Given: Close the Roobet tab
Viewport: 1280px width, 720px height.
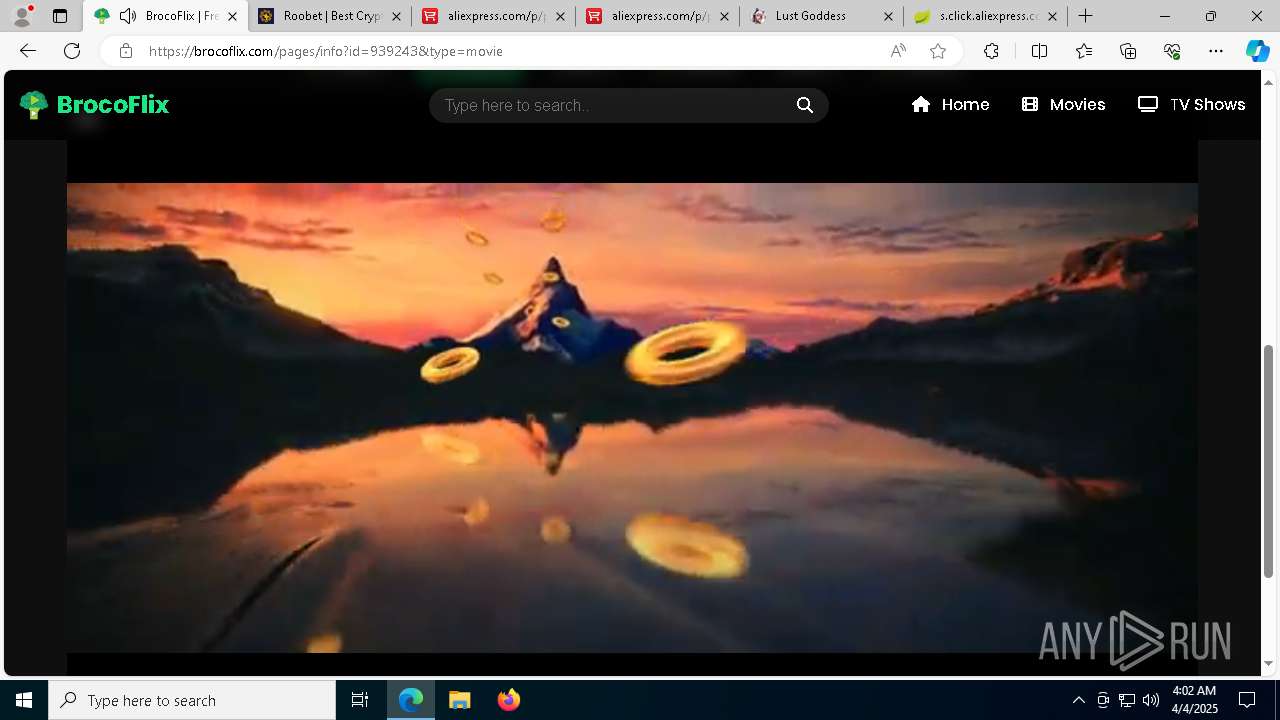Looking at the screenshot, I should (396, 16).
